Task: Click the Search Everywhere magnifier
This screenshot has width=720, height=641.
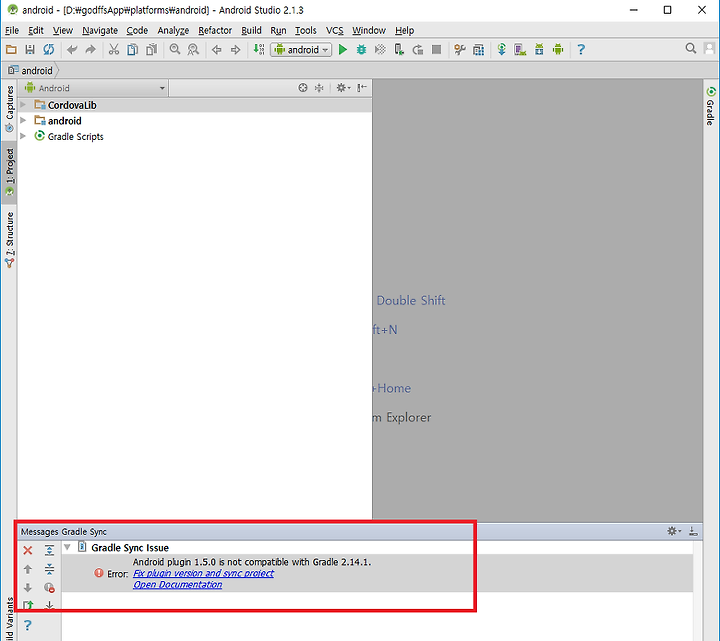Action: (691, 49)
